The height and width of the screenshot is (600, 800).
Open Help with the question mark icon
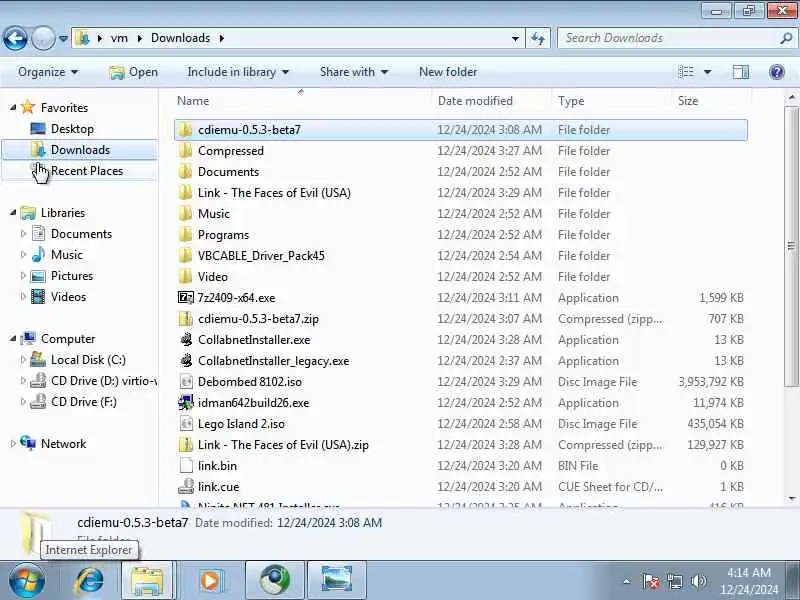(777, 72)
